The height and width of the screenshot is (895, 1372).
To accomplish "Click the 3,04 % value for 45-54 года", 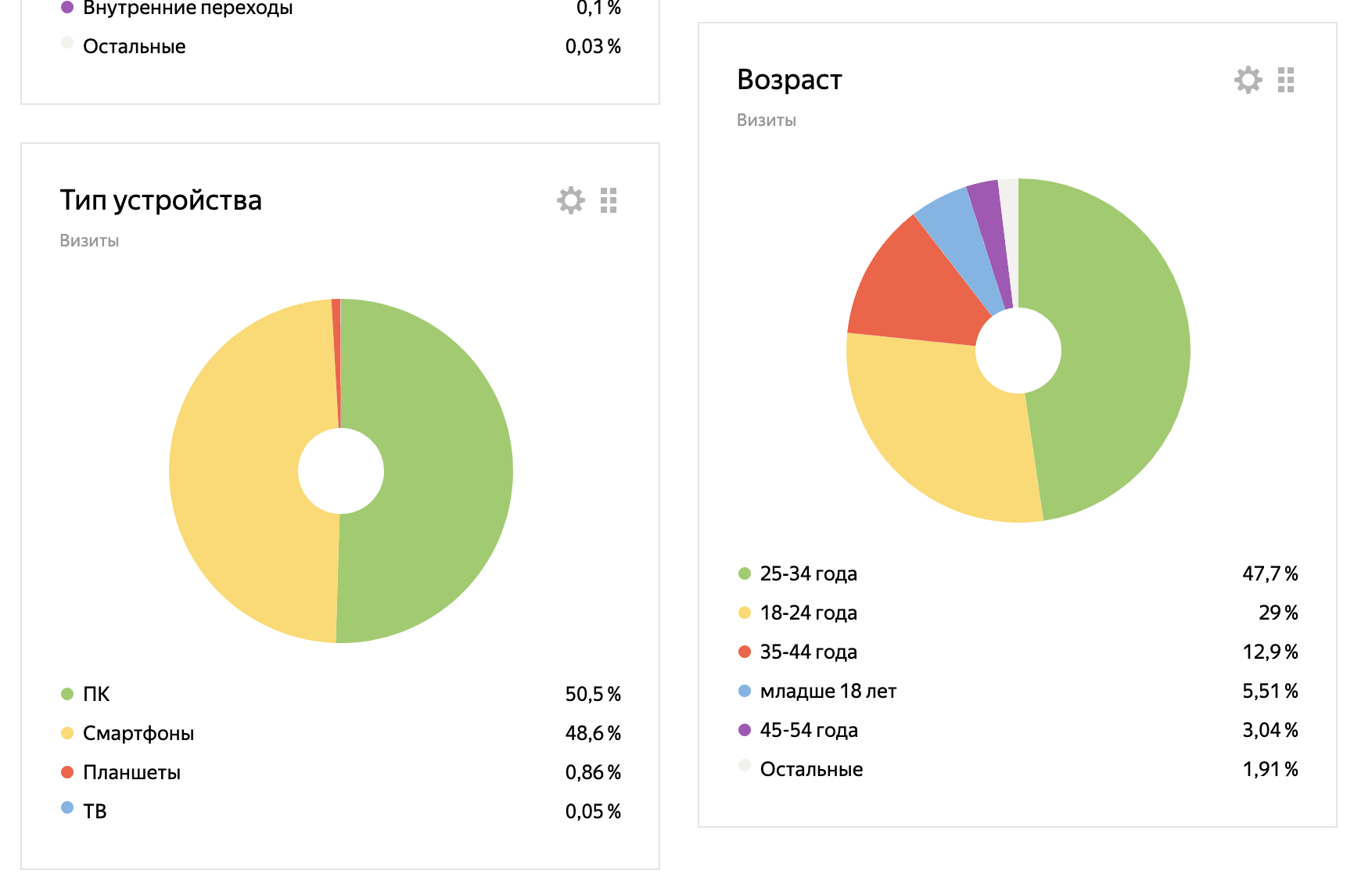I will pyautogui.click(x=1270, y=730).
